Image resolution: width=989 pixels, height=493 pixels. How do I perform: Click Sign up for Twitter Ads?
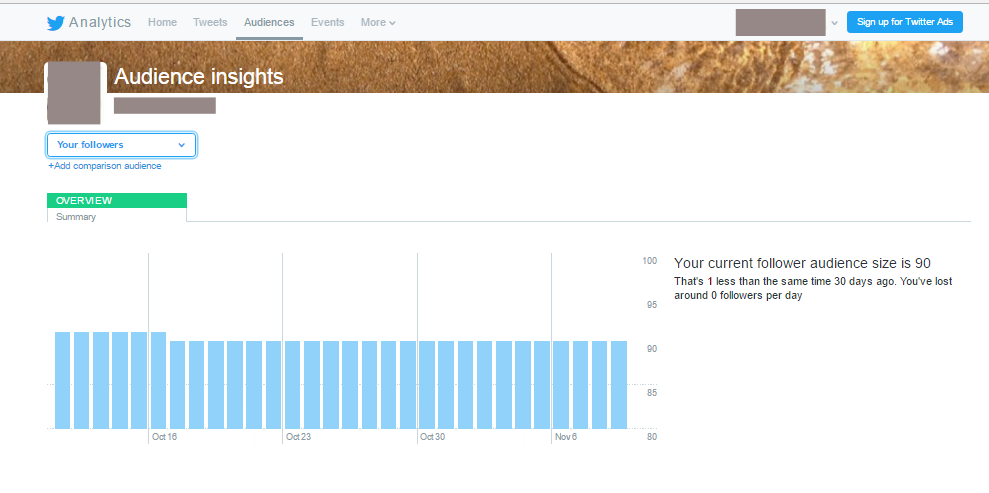pyautogui.click(x=904, y=22)
